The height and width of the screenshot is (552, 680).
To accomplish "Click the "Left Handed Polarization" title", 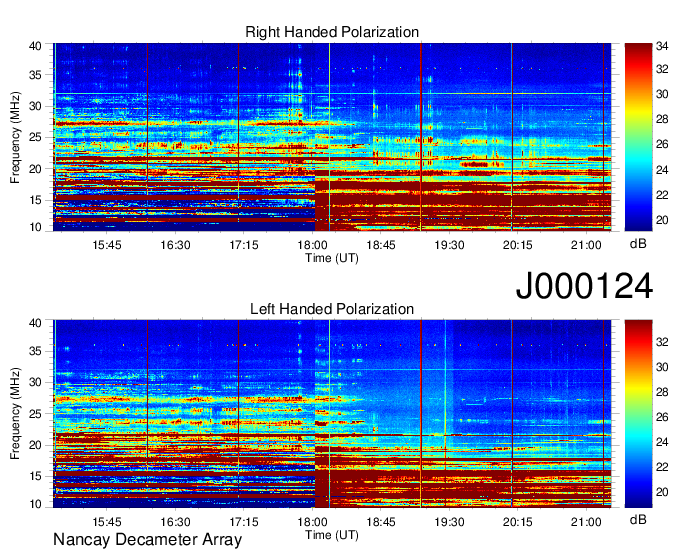I will [x=332, y=309].
